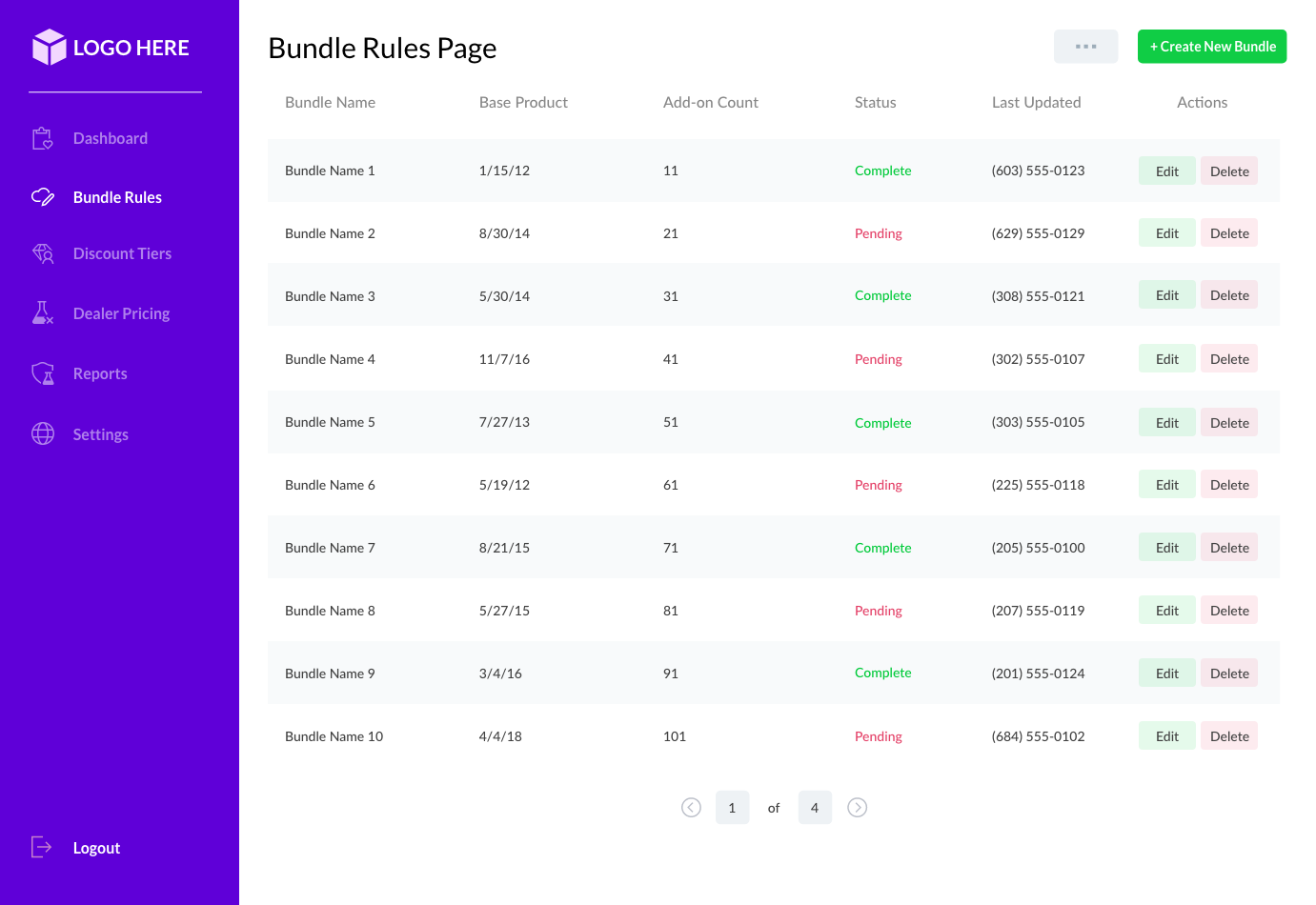Navigate to Dealer Pricing menu item
This screenshot has width=1316, height=905.
point(121,313)
